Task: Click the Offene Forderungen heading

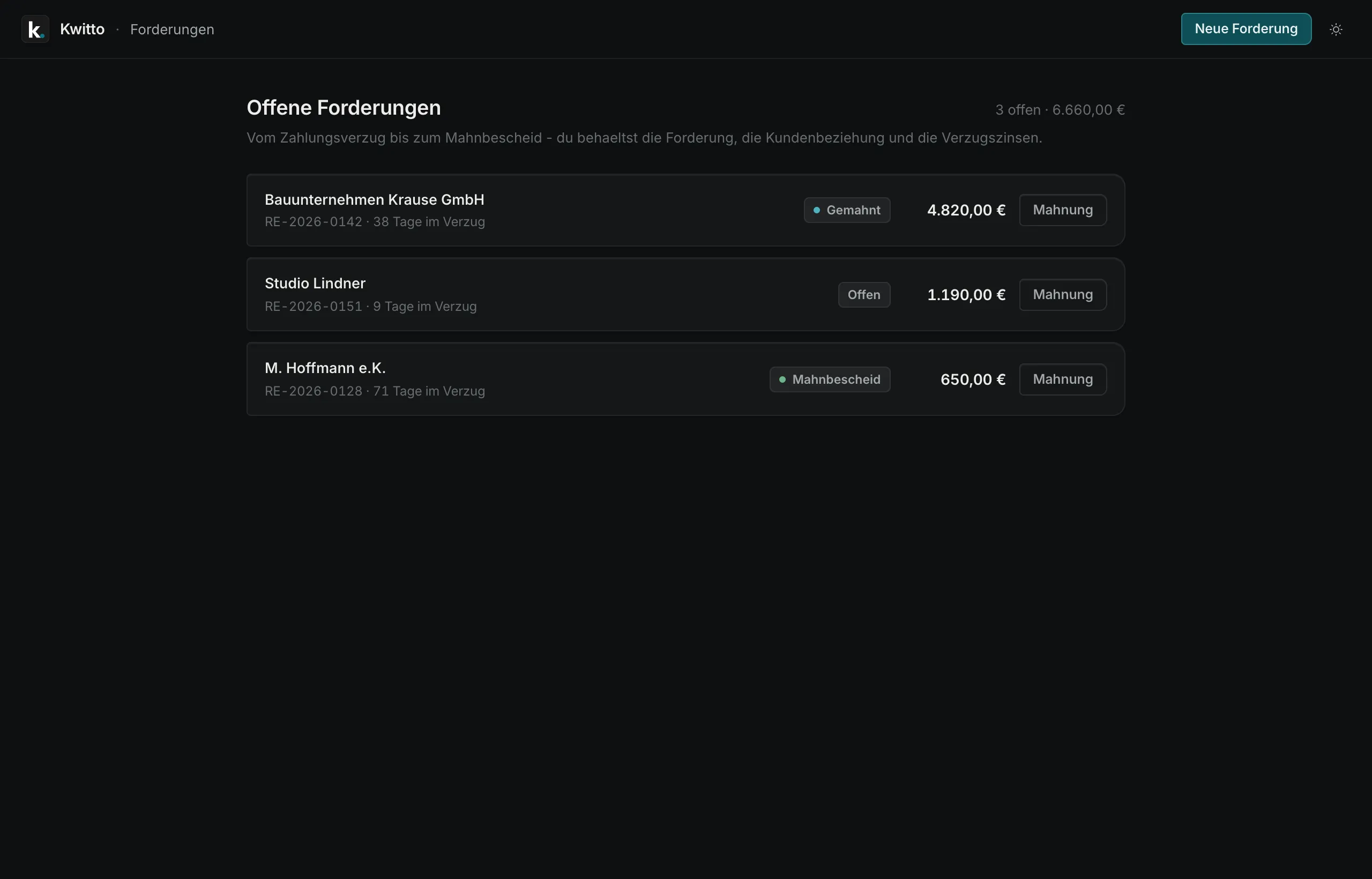Action: click(x=344, y=108)
